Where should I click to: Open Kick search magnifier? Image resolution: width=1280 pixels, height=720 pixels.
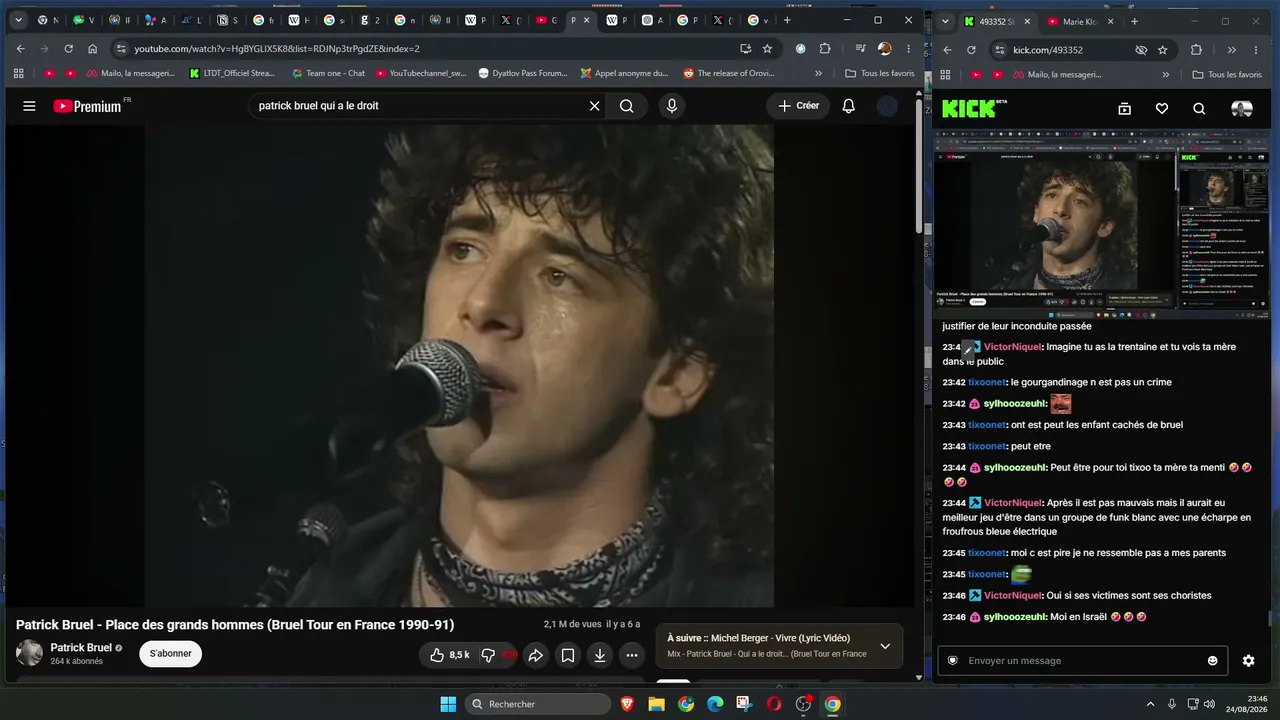coord(1199,109)
